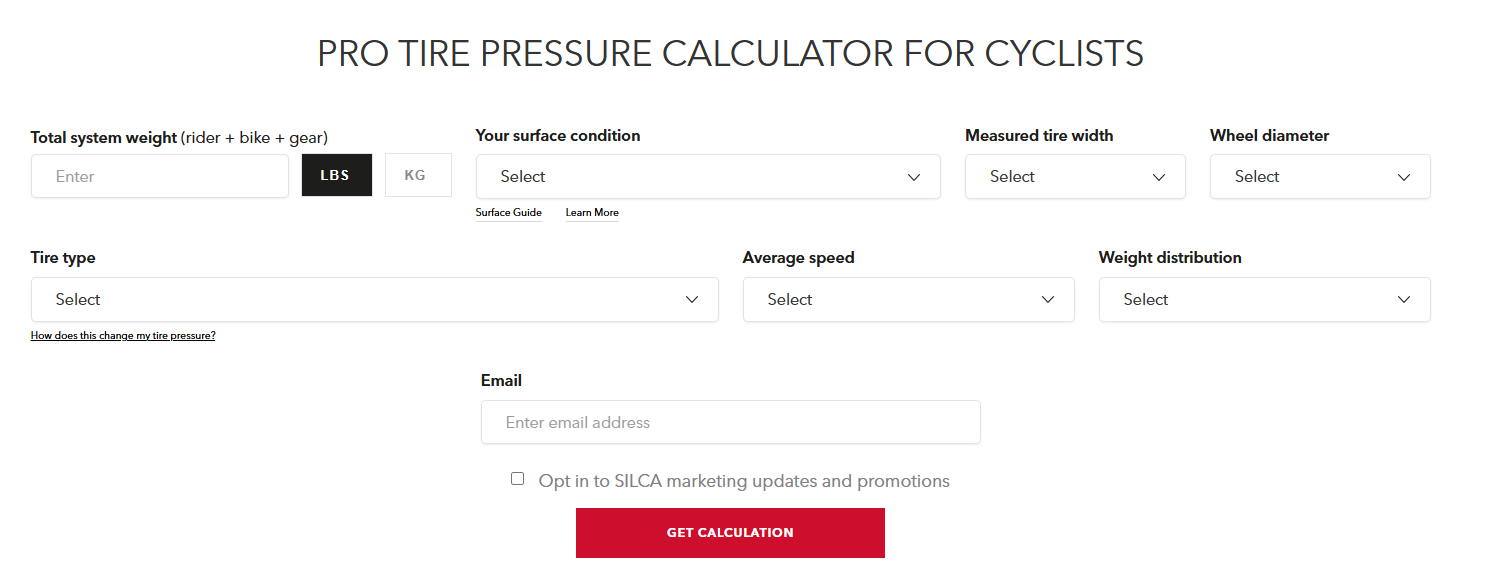Viewport: 1491px width, 579px height.
Task: Switch weight units to KG
Action: [418, 175]
